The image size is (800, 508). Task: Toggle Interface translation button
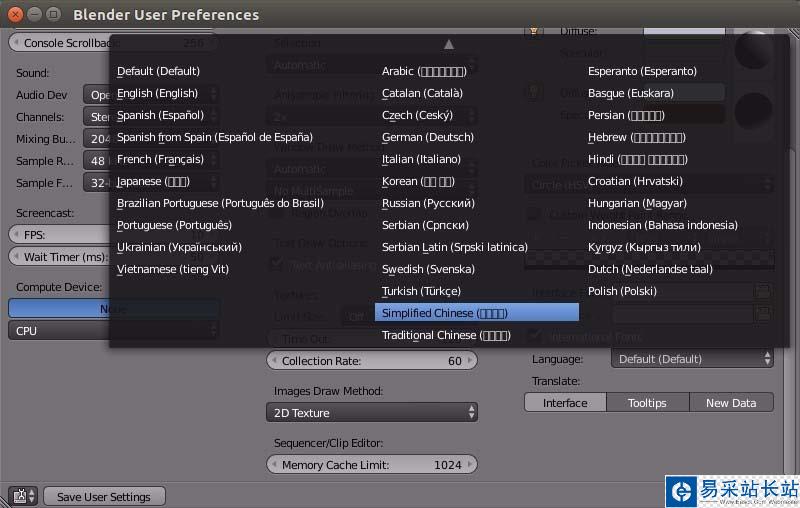tap(565, 402)
